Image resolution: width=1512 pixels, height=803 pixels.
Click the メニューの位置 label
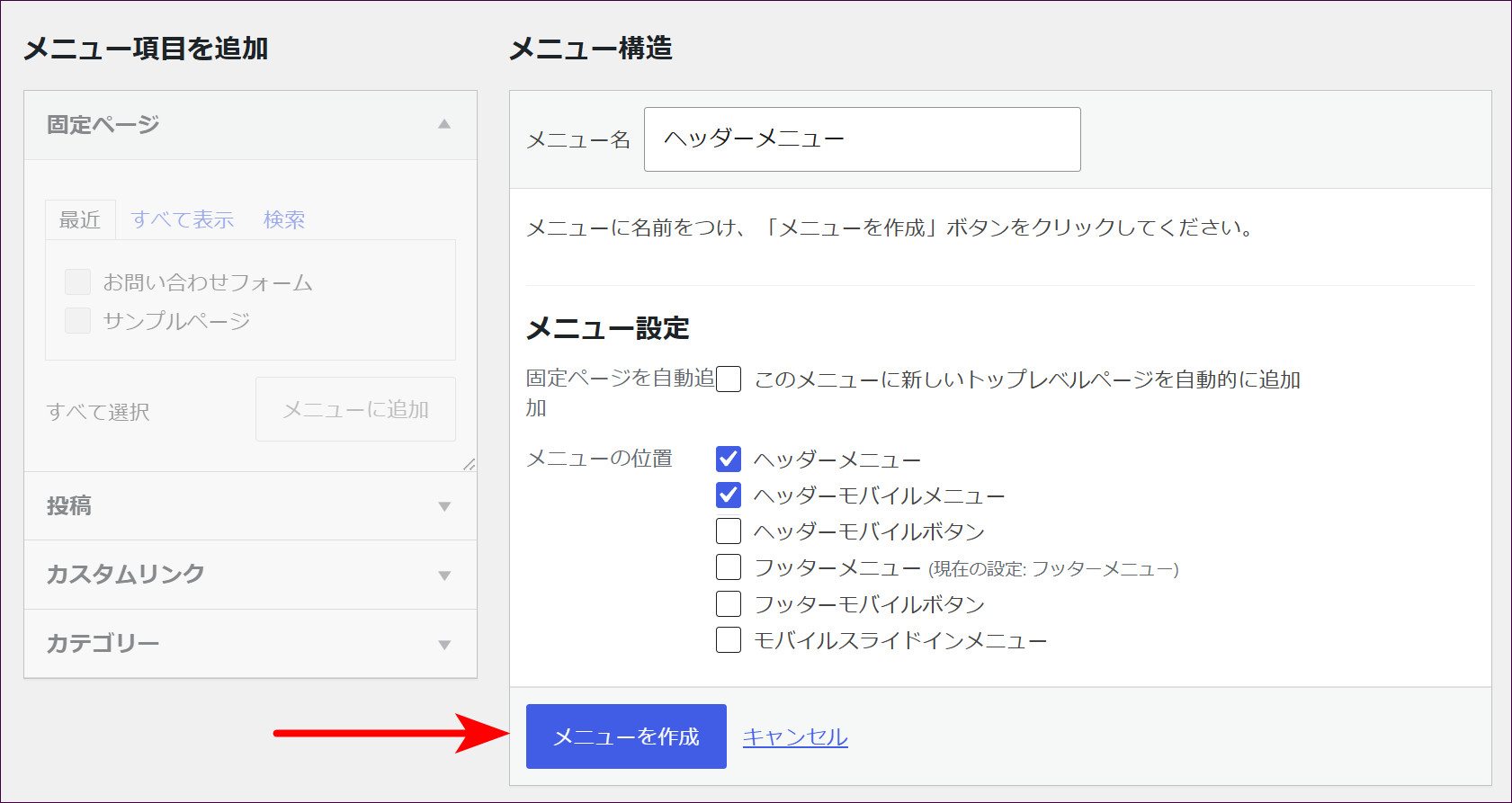(x=599, y=459)
